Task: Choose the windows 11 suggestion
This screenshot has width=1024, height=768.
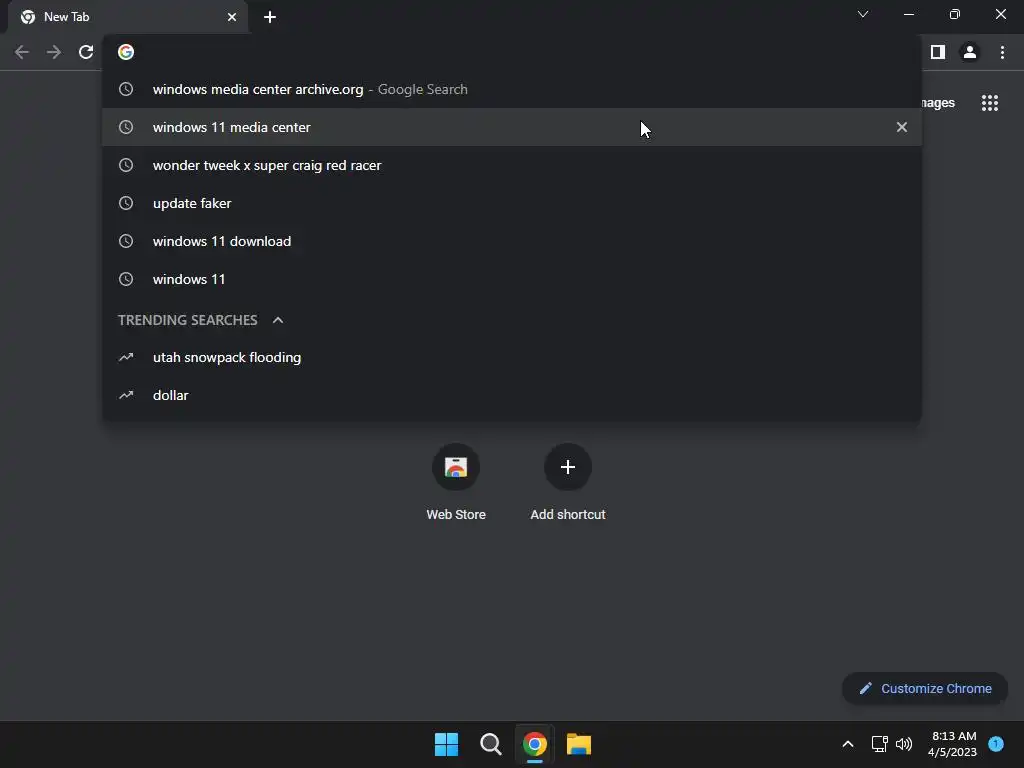Action: click(x=512, y=279)
